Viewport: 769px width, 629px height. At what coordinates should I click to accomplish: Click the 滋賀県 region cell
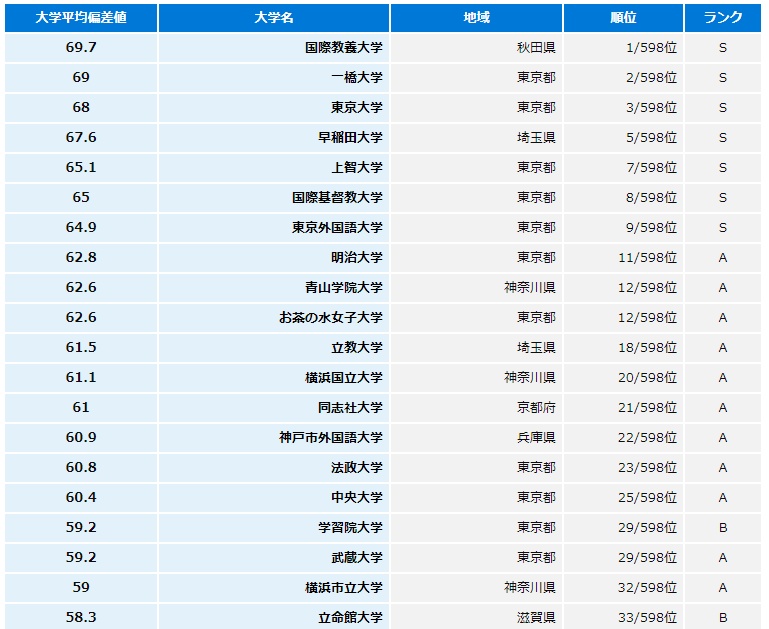tap(476, 617)
